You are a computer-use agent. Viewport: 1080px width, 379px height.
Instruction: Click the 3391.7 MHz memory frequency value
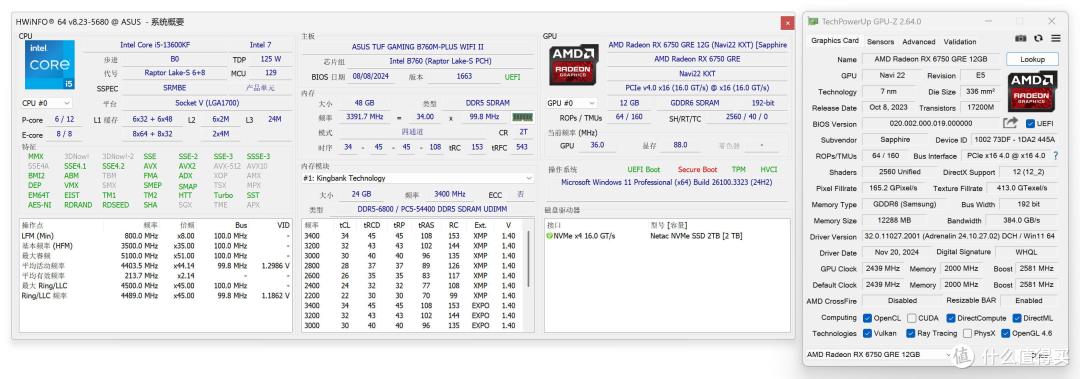(x=364, y=117)
